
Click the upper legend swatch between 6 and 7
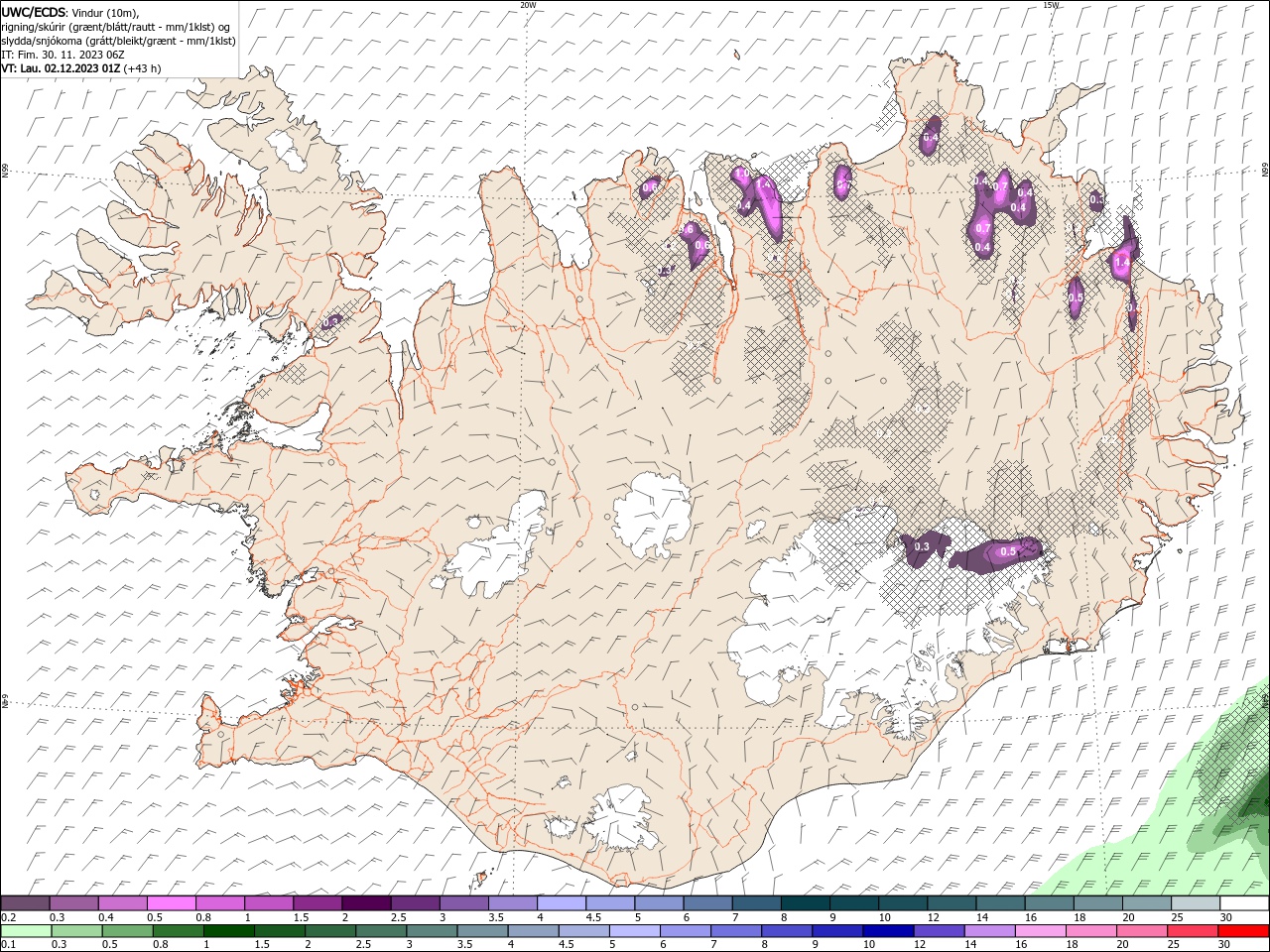(707, 903)
